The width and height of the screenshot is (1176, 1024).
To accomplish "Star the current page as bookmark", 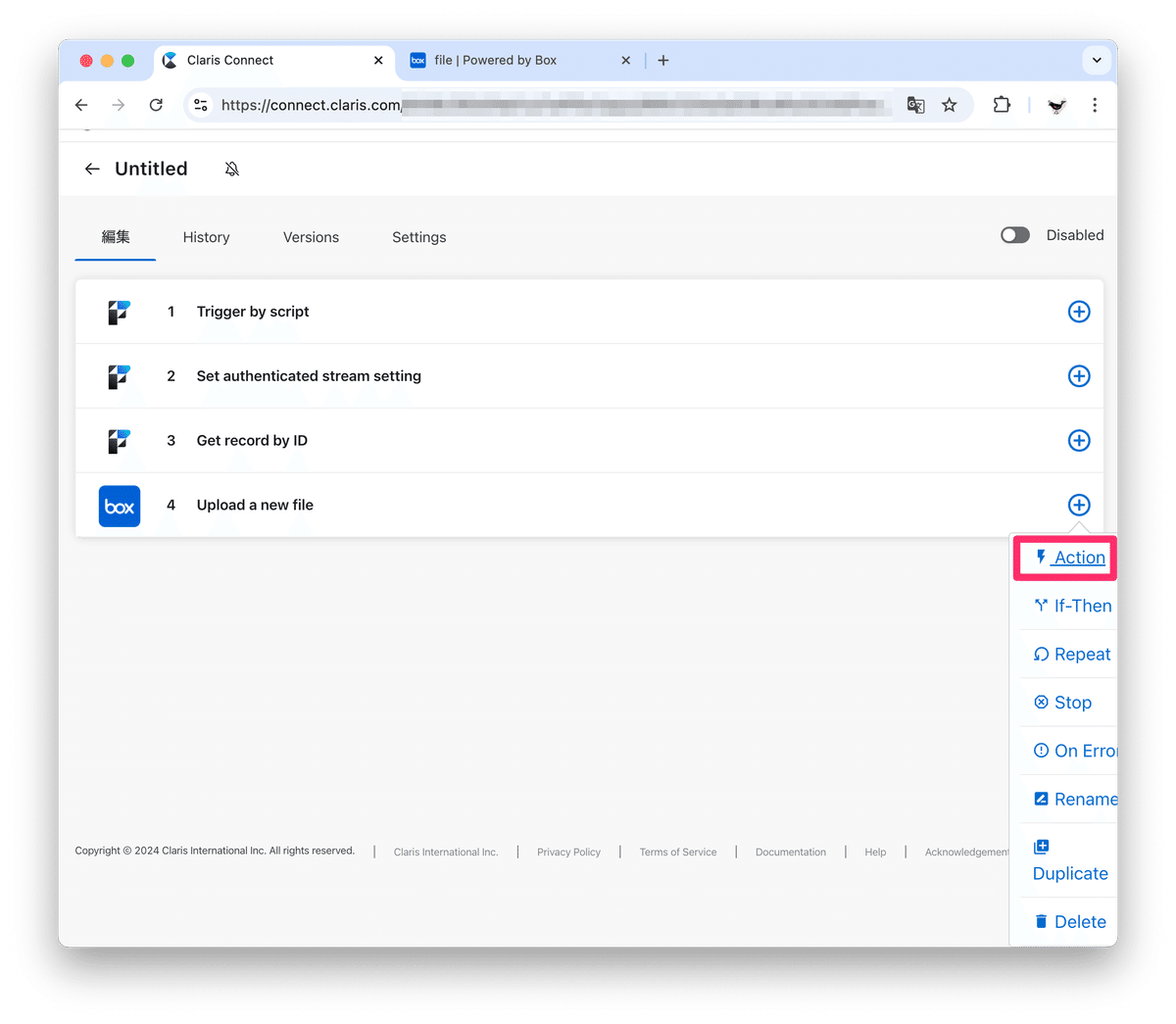I will pyautogui.click(x=949, y=105).
